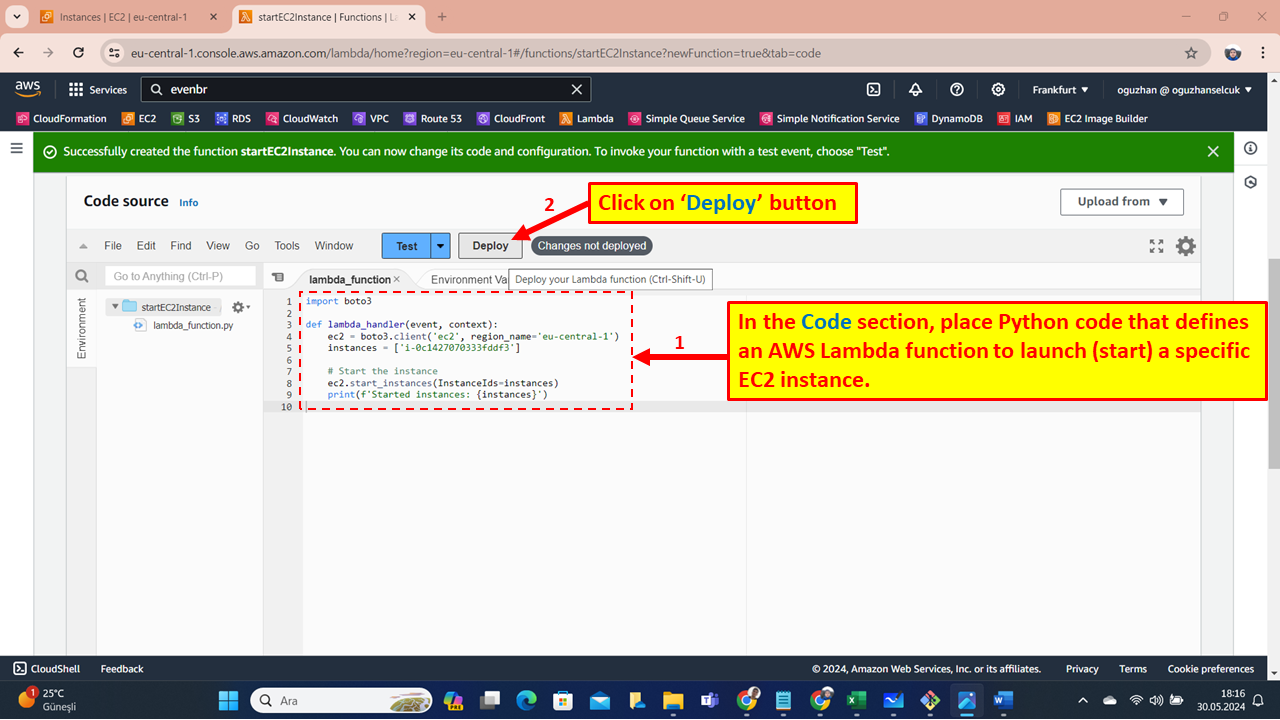Open the AWS console help icon
This screenshot has width=1280, height=720.
(957, 89)
